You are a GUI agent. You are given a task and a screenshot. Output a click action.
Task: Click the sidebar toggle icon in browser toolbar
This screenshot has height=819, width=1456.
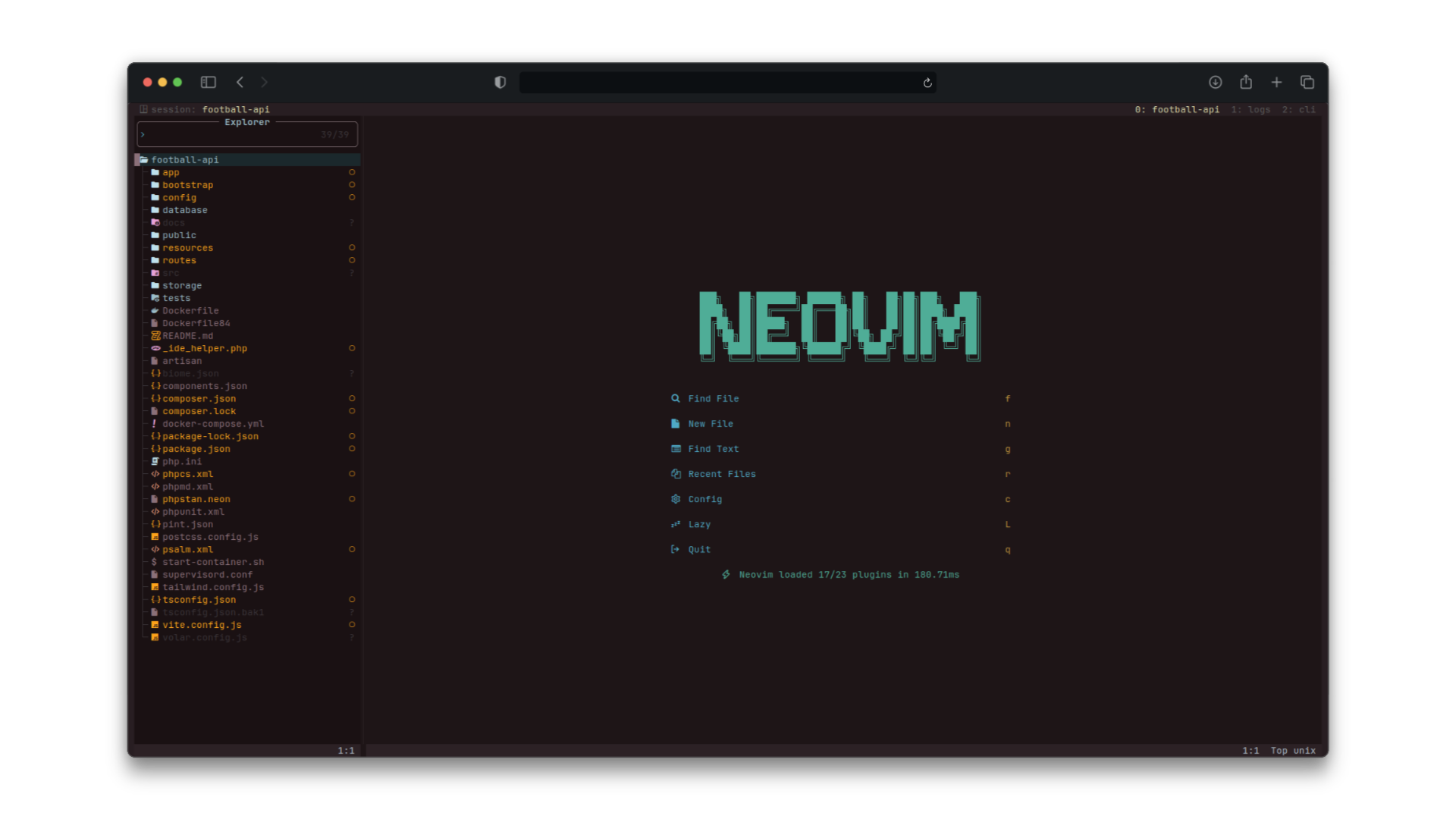click(x=208, y=82)
